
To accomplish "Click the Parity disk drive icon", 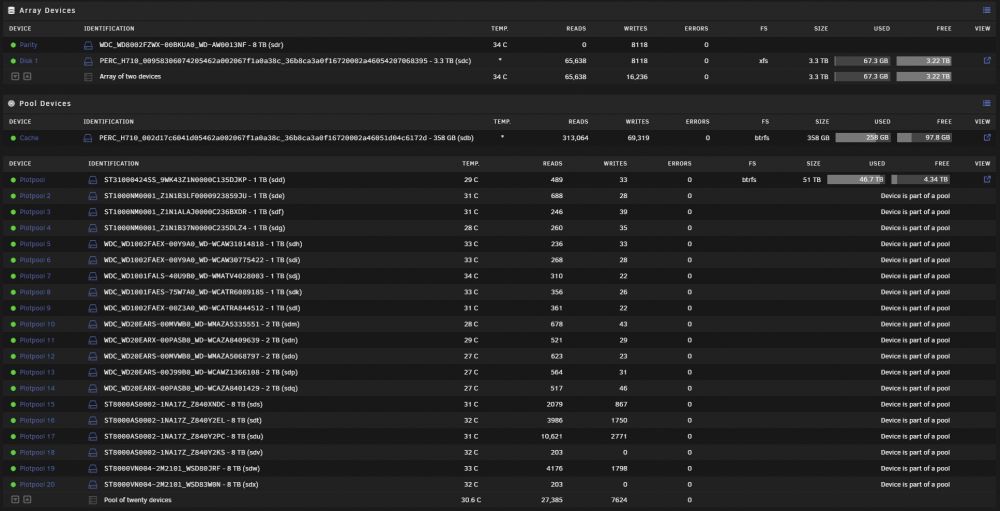I will pyautogui.click(x=89, y=45).
